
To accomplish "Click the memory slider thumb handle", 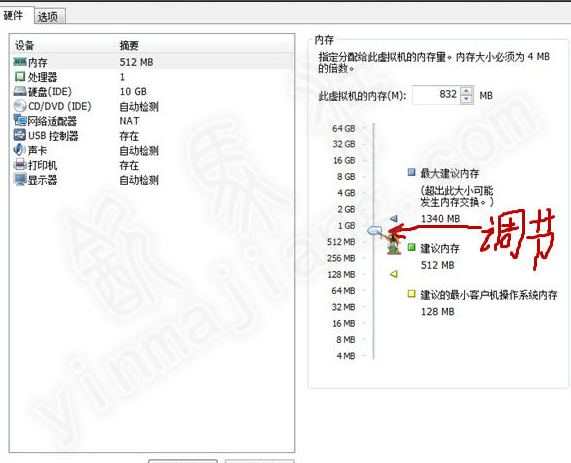I will [x=374, y=230].
